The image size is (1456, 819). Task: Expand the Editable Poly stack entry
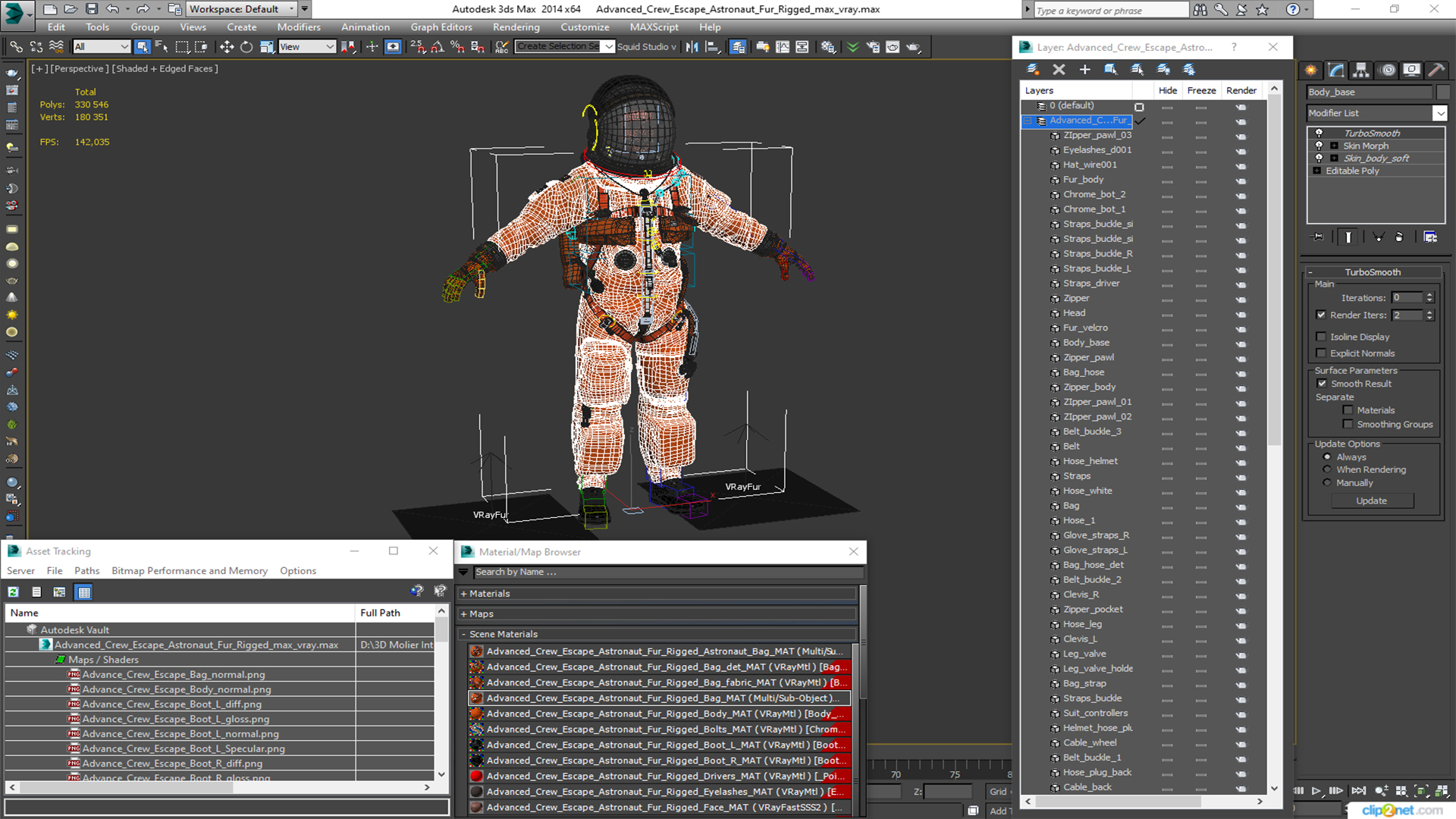[1317, 171]
